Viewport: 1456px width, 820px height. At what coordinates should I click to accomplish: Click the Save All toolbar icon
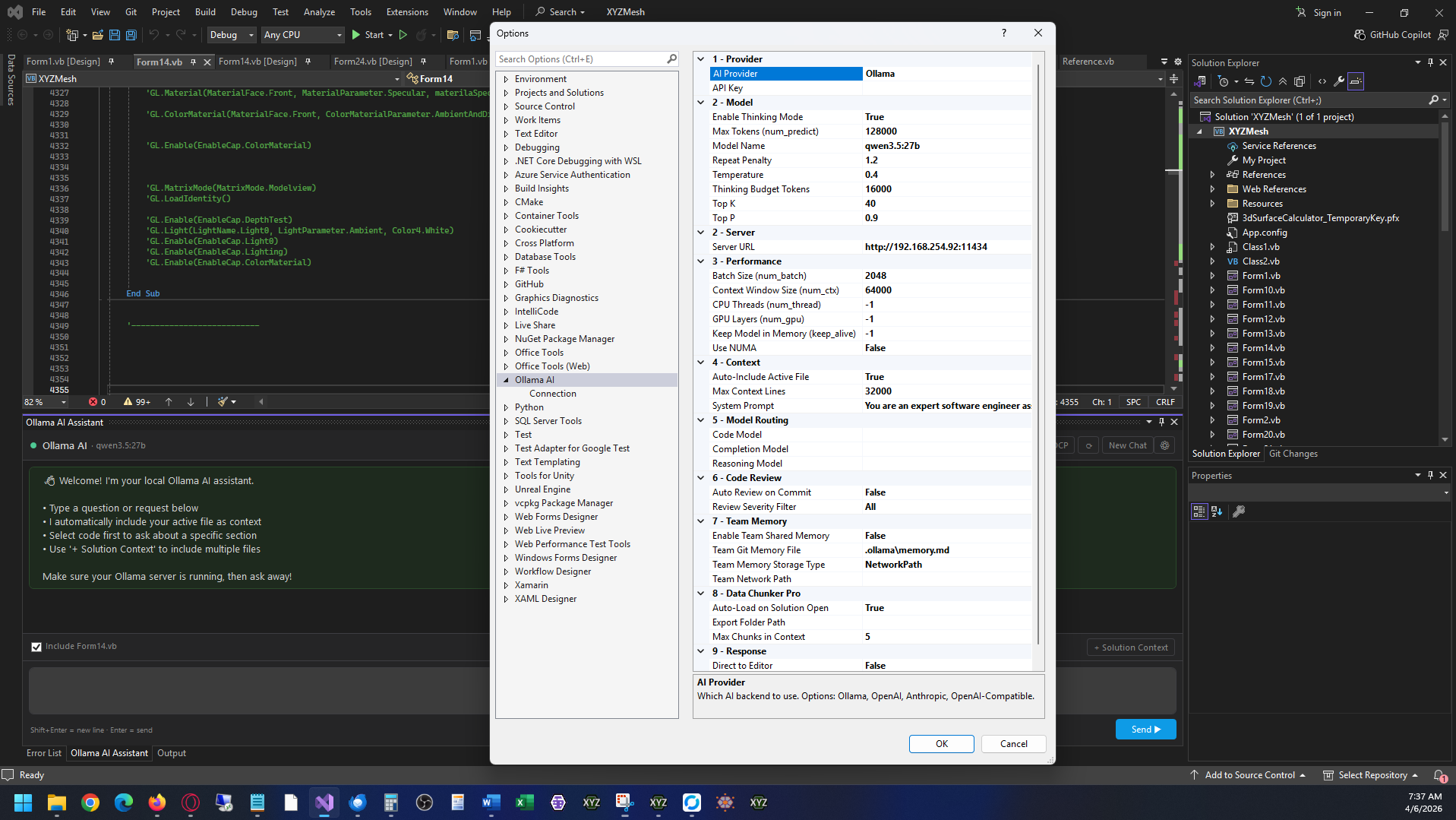point(131,35)
